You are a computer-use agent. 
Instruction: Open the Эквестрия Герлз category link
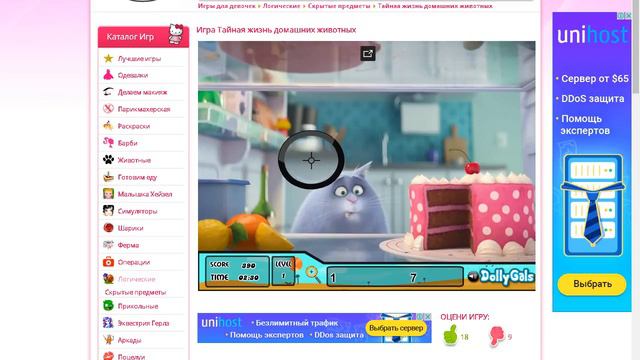pos(143,323)
